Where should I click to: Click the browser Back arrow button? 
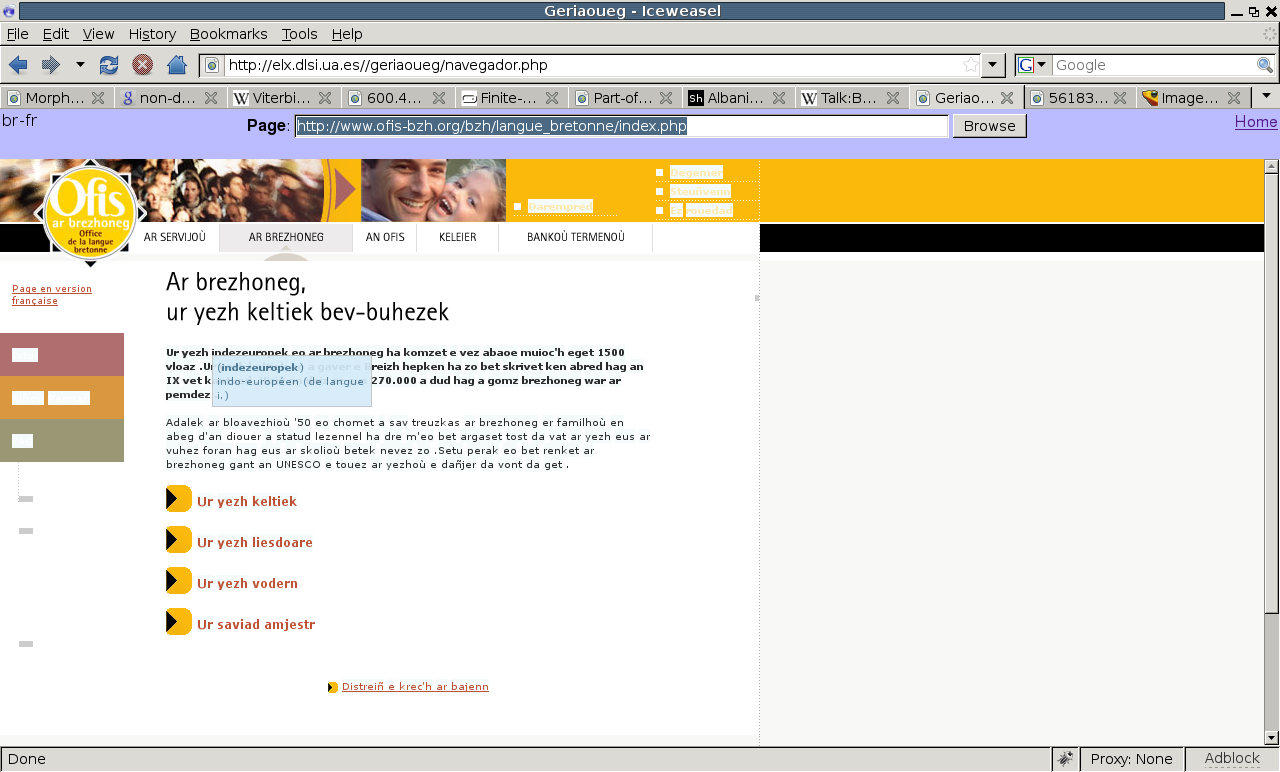[18, 65]
